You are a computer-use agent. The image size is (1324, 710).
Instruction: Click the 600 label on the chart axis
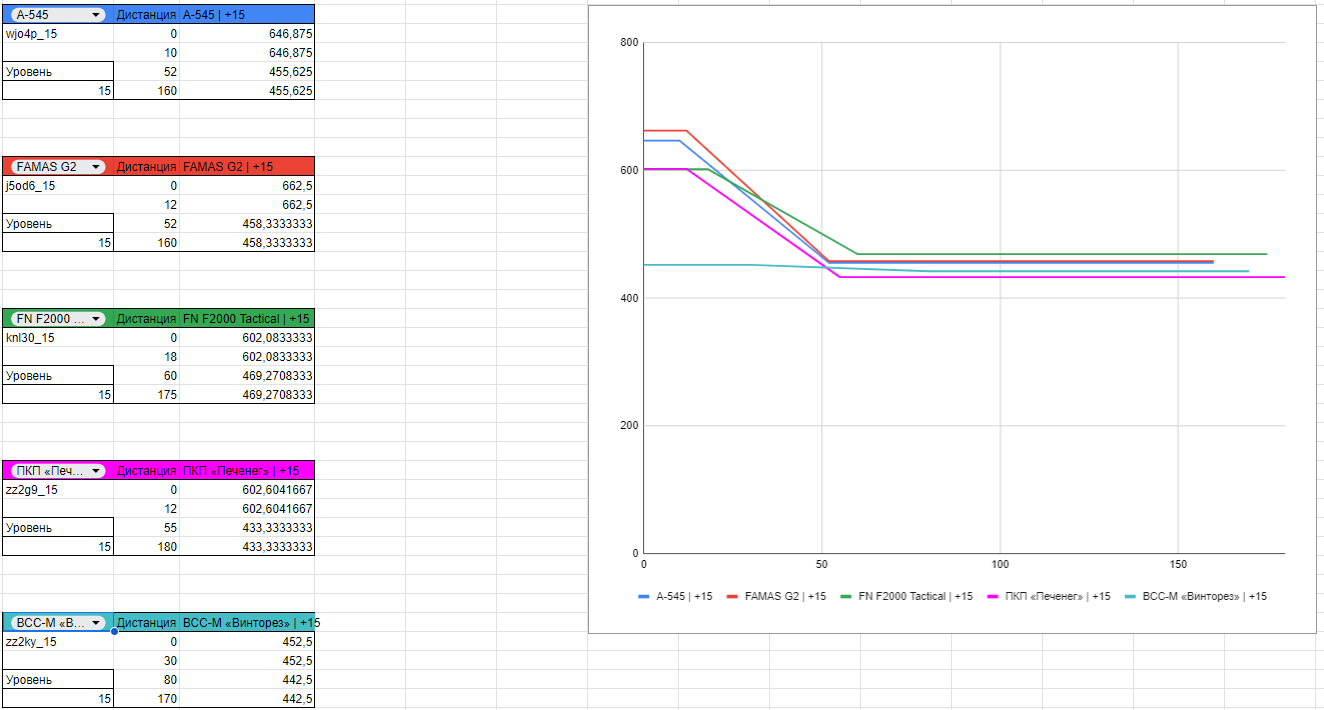click(x=629, y=170)
